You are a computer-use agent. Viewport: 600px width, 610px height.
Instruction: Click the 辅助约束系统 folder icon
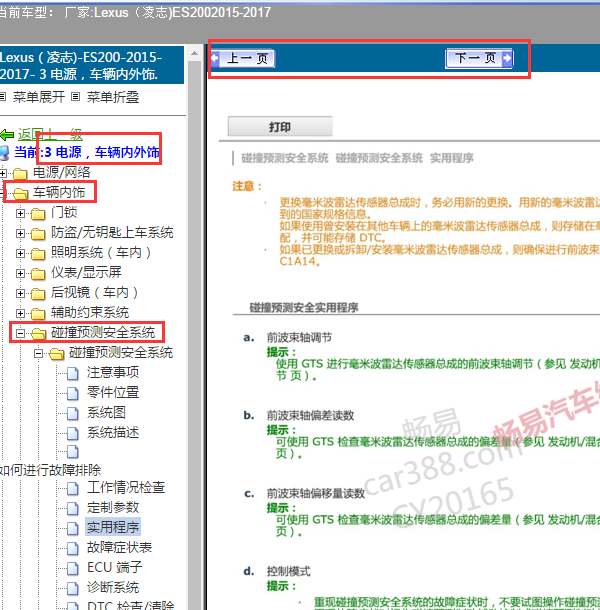(38, 314)
